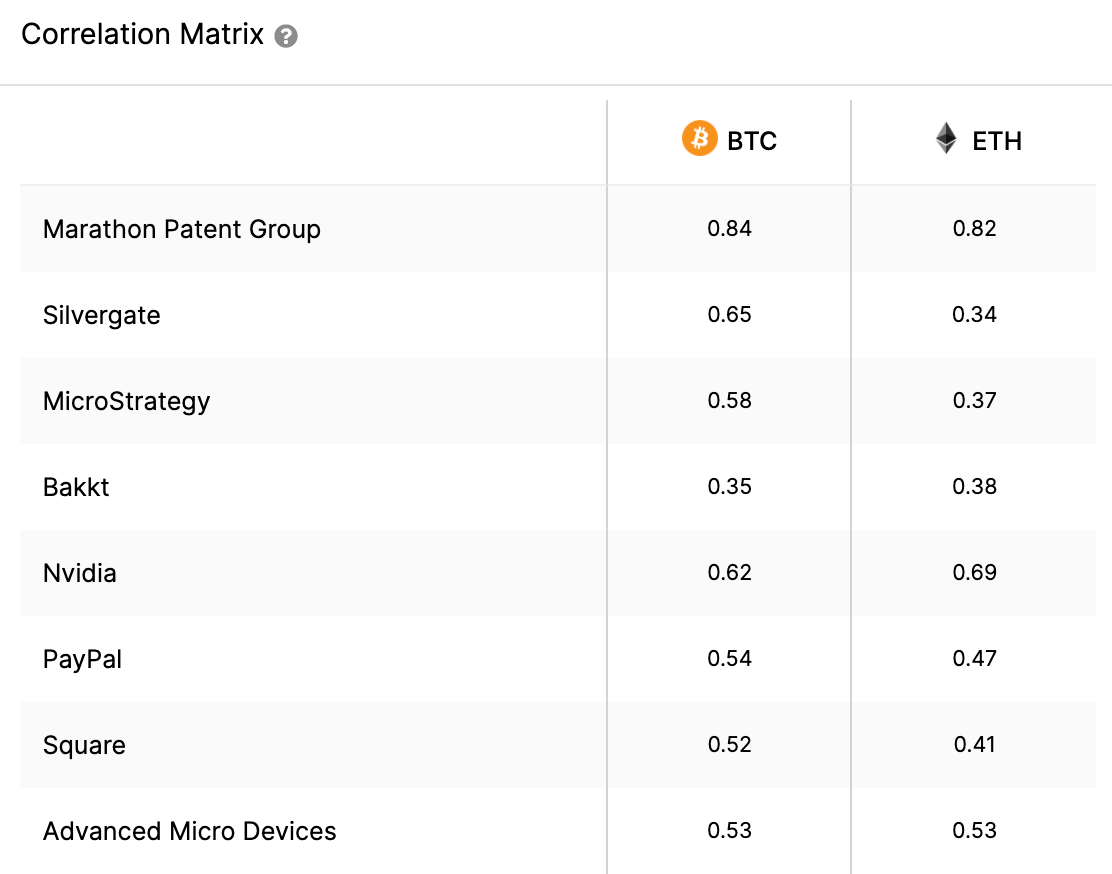Click the help question mark icon
1112x874 pixels.
pos(286,36)
